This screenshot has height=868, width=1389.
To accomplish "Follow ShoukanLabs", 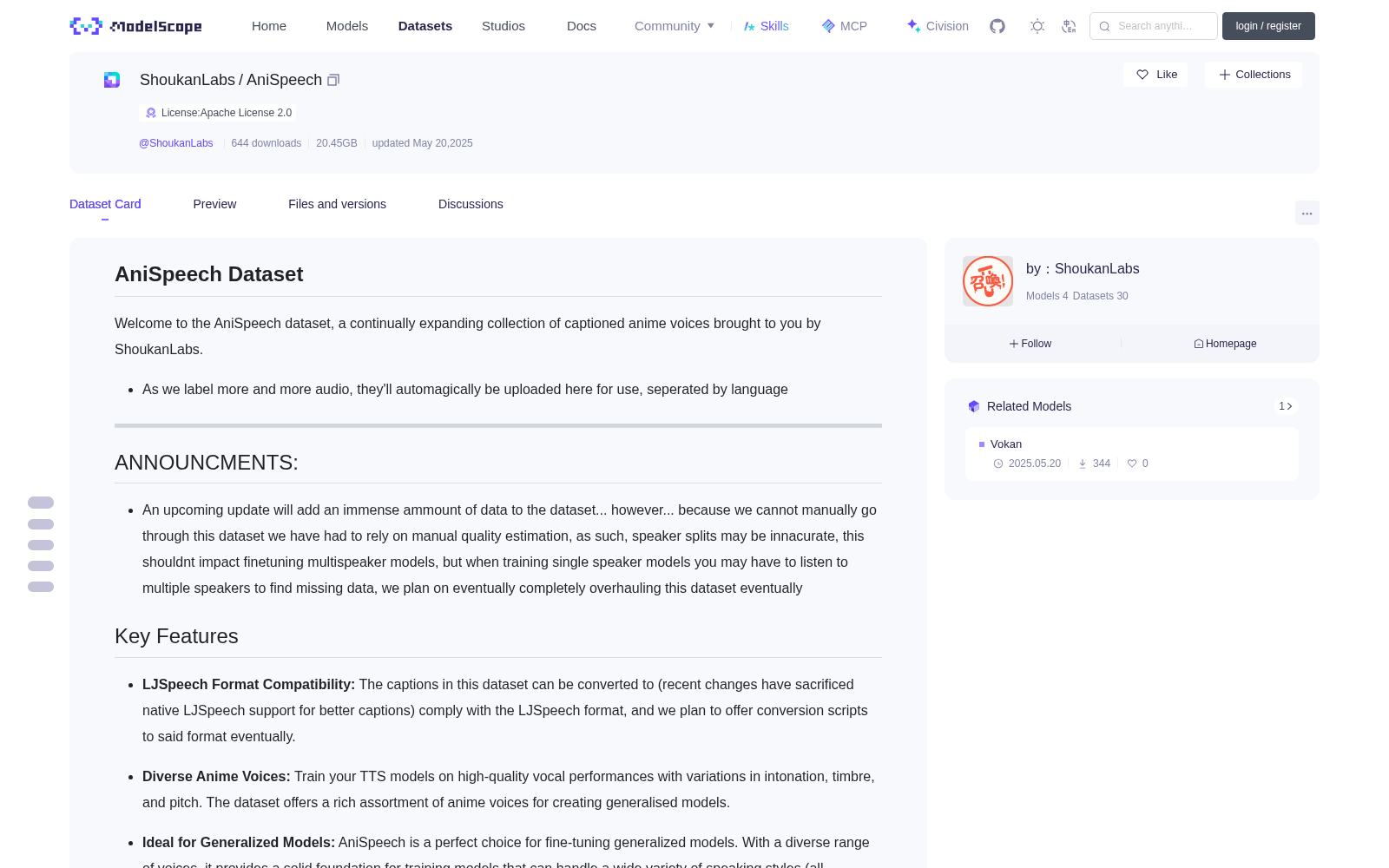I will pos(1030,344).
